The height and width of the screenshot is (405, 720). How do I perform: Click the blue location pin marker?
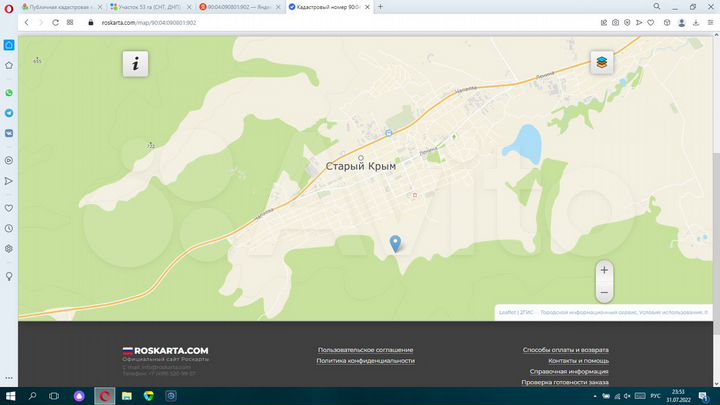pos(395,244)
